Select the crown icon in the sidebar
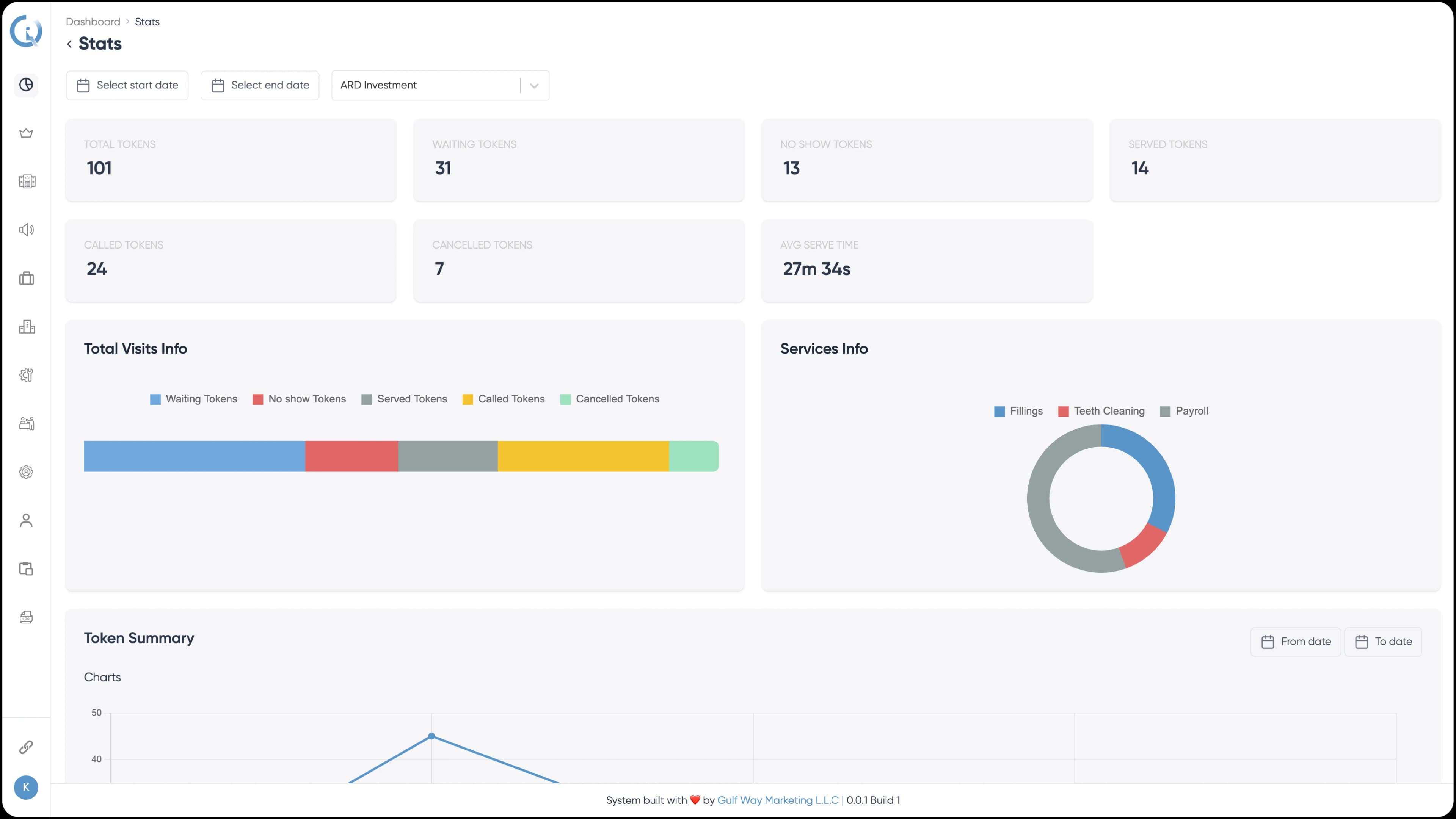Image resolution: width=1456 pixels, height=819 pixels. [x=27, y=133]
